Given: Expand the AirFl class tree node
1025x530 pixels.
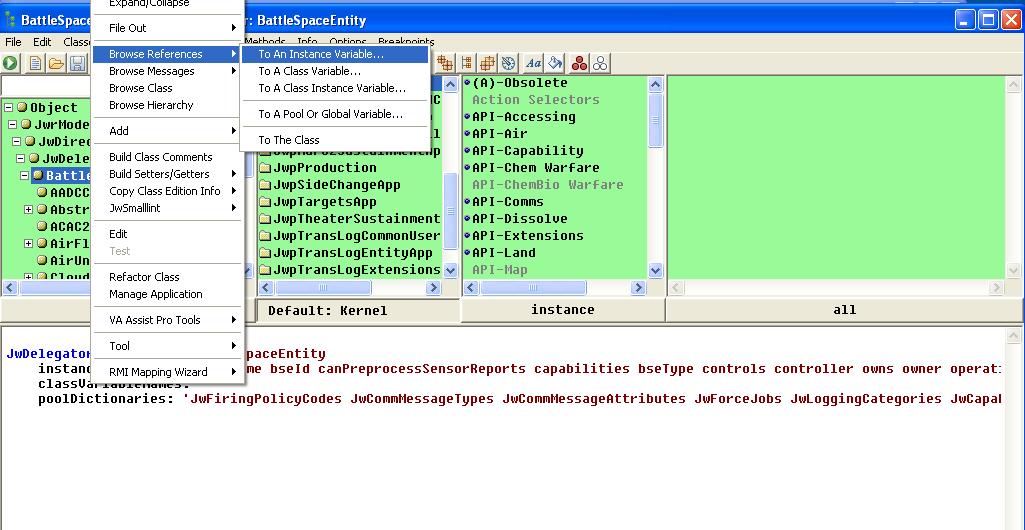Looking at the screenshot, I should pos(29,243).
